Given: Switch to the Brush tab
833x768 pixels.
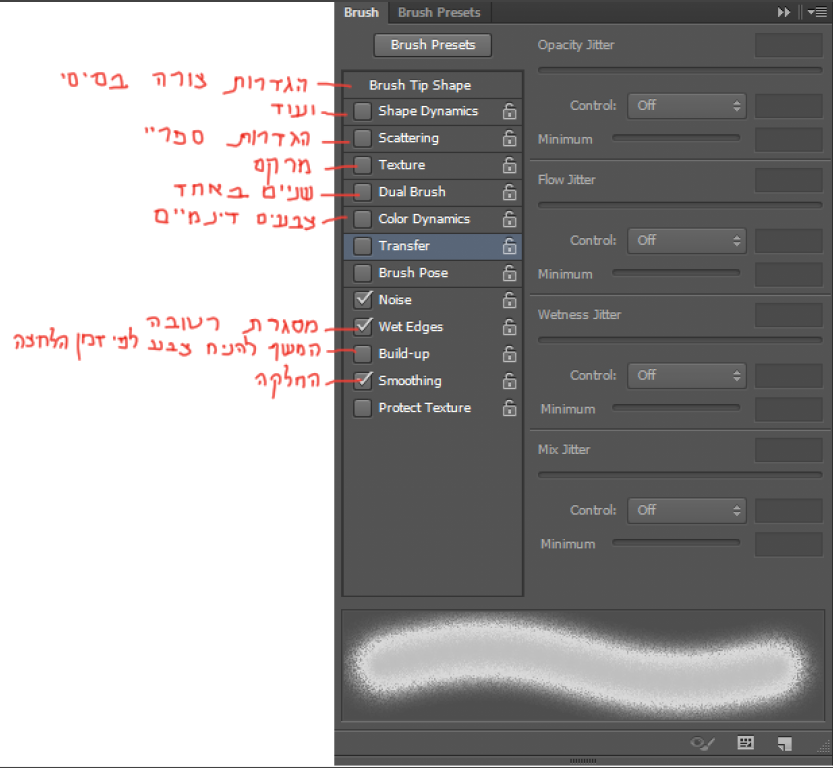Looking at the screenshot, I should tap(361, 12).
